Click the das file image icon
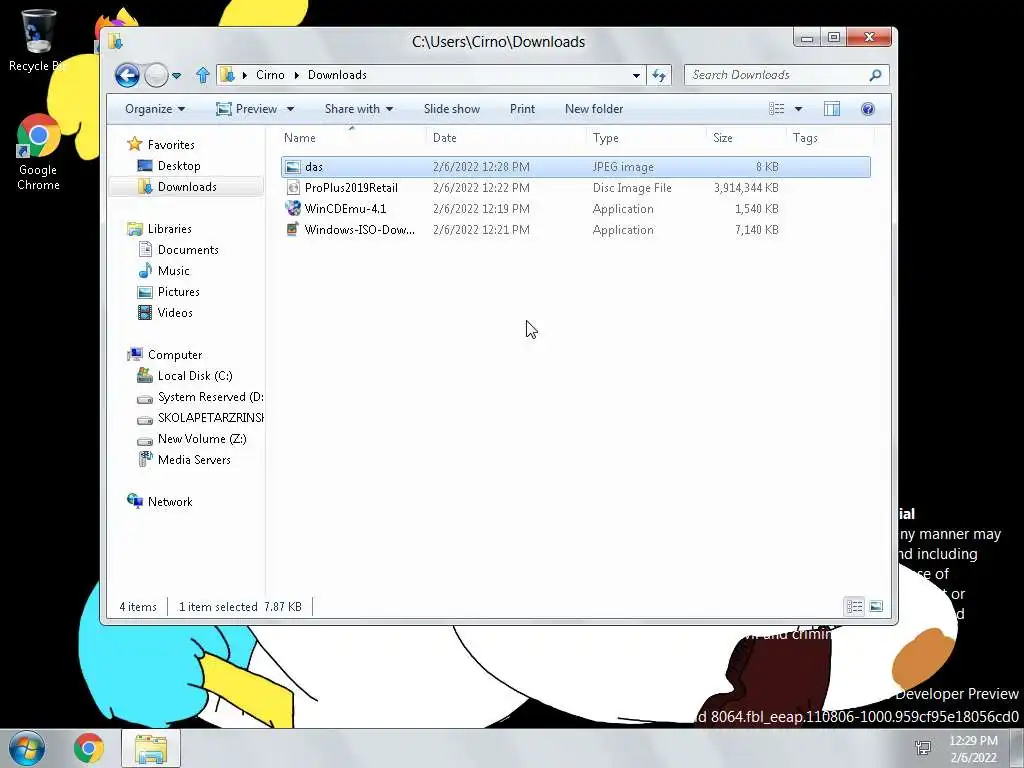 pos(293,167)
